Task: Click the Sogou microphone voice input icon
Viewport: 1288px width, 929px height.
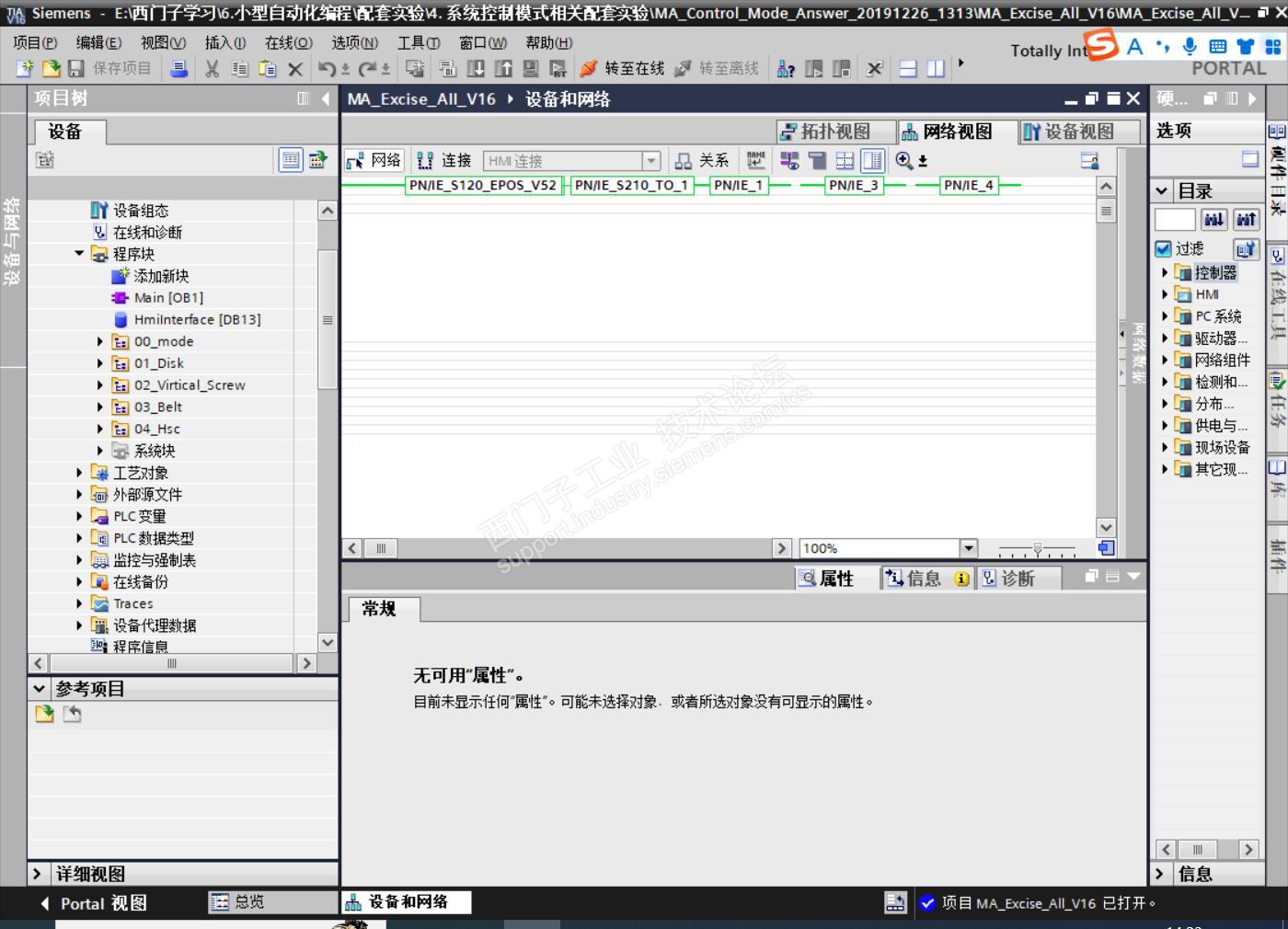Action: click(x=1190, y=46)
